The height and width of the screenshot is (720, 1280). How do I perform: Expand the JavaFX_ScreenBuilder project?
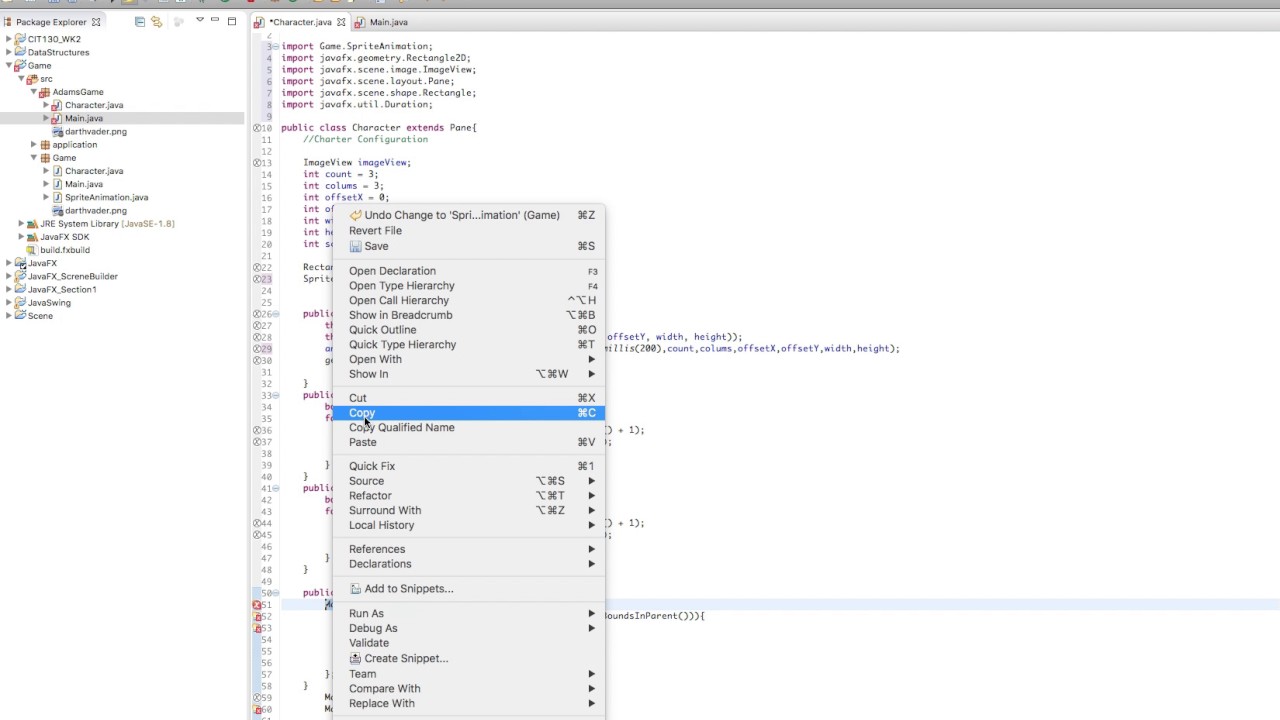(x=9, y=276)
